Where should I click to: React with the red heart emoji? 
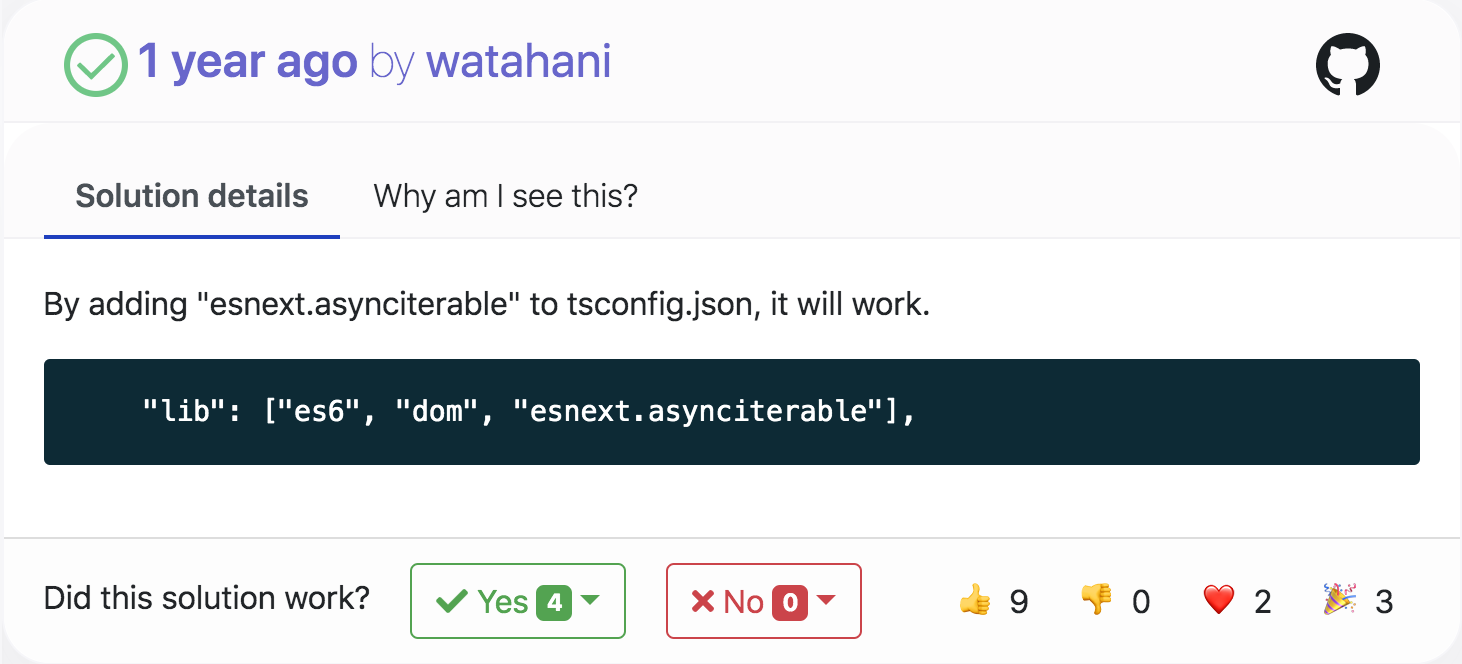(x=1219, y=601)
